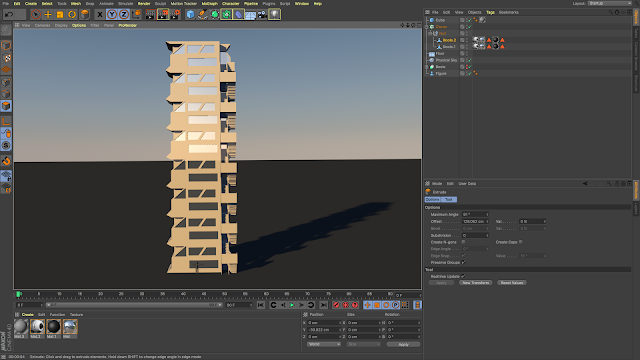
Task: Click Render View clapperboard icon
Action: [150, 14]
